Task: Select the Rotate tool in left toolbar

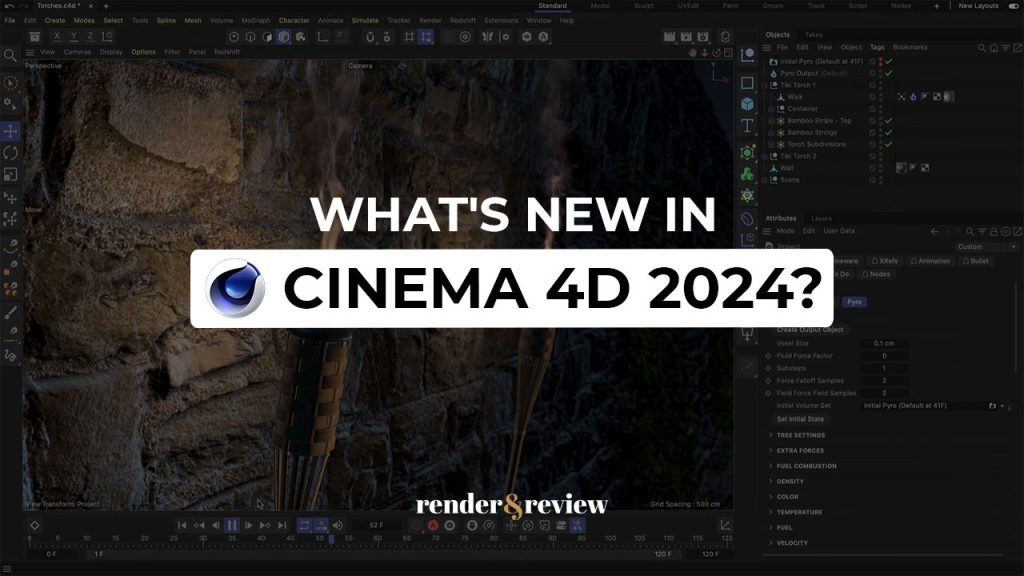Action: tap(10, 153)
